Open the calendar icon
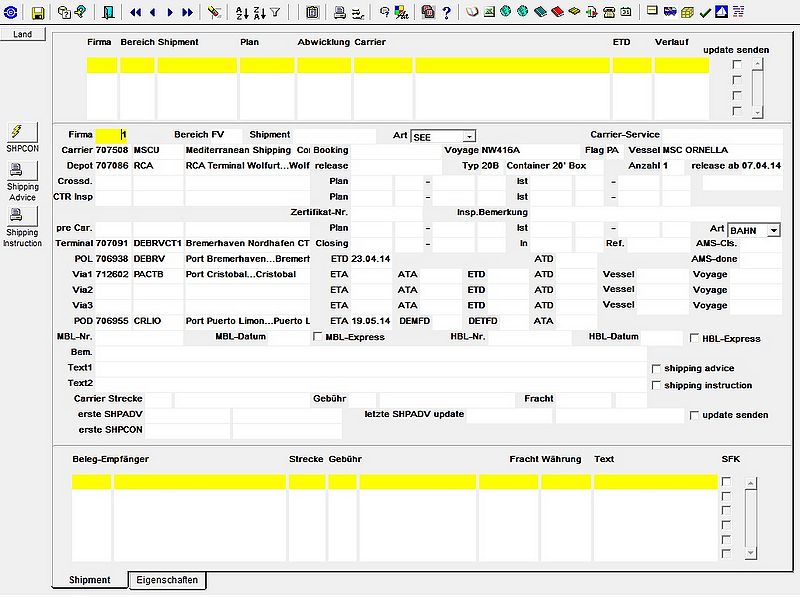This screenshot has width=800, height=598. [x=626, y=12]
